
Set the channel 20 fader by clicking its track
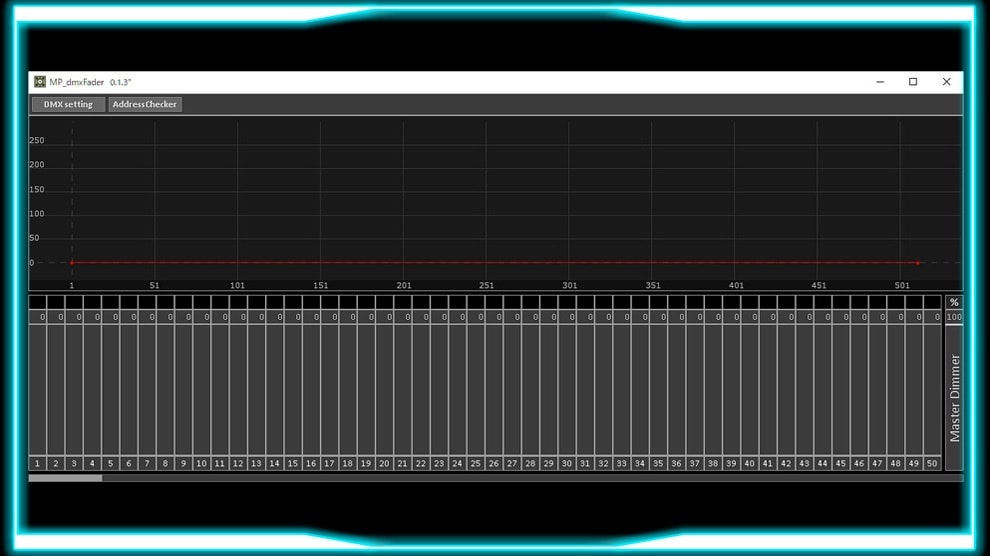click(x=384, y=390)
